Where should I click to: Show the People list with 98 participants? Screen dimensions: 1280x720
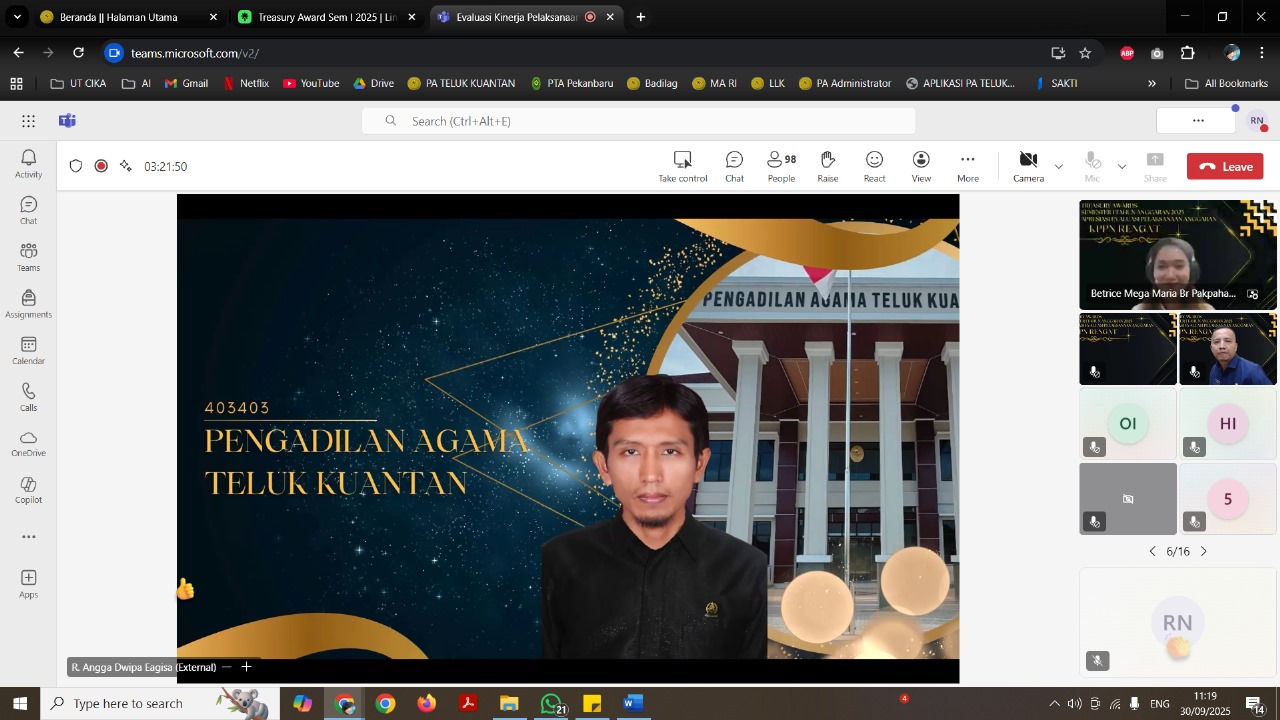[781, 166]
